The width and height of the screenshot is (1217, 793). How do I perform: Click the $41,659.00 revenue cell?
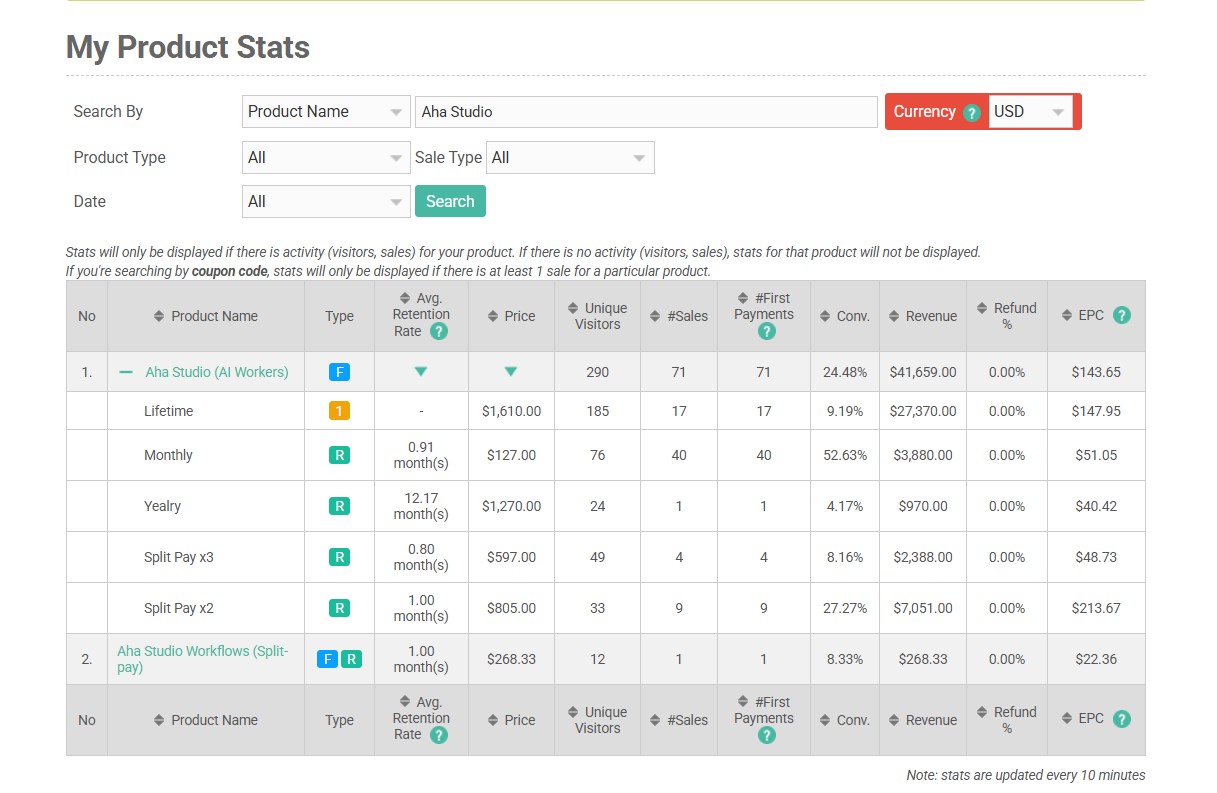[923, 372]
